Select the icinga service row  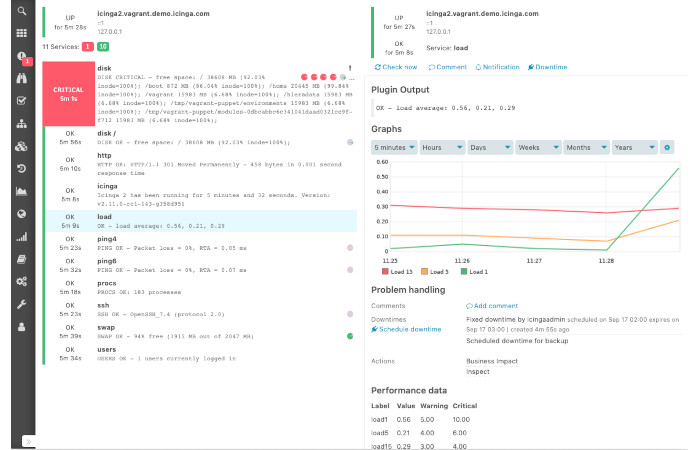(200, 195)
